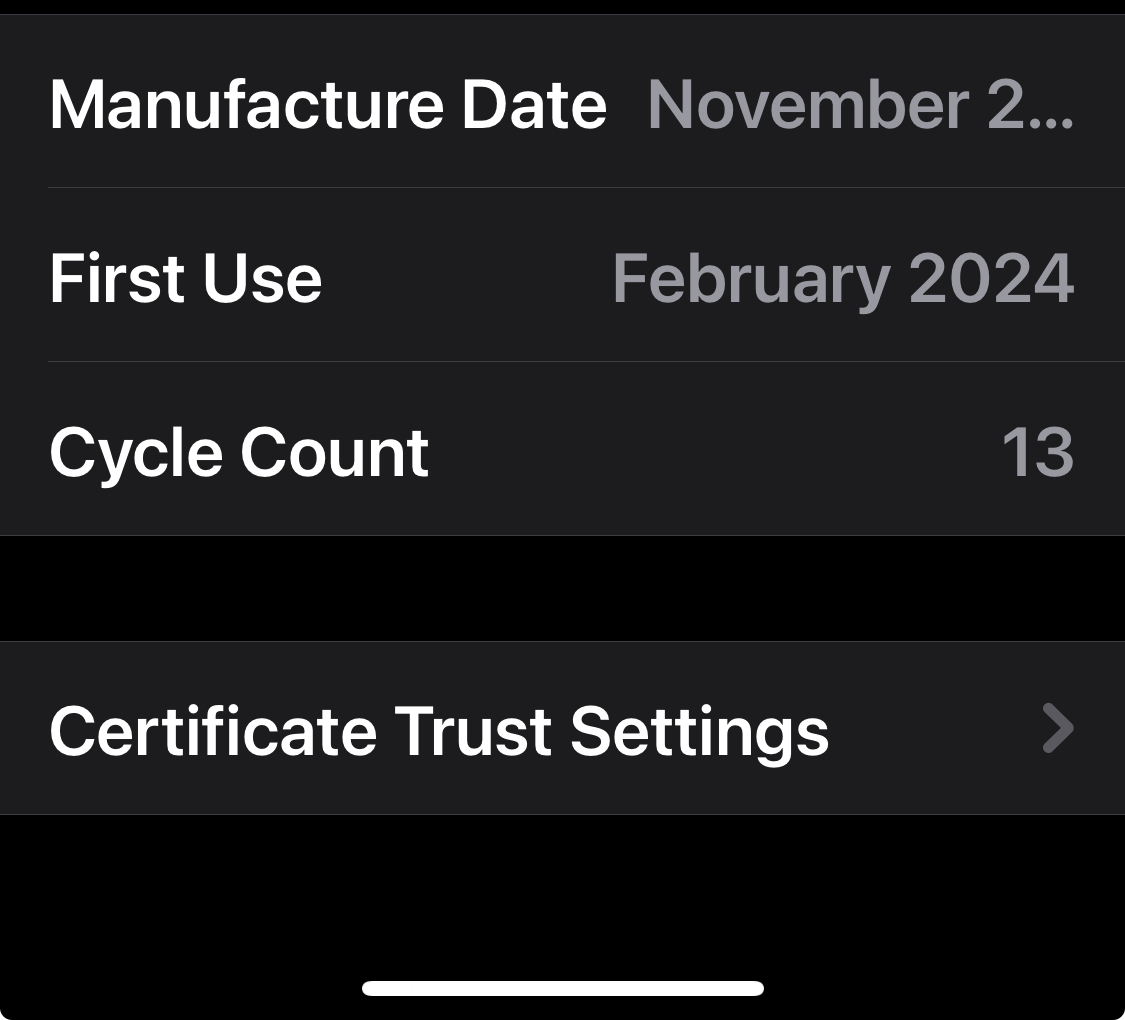1125x1020 pixels.
Task: Click the home indicator bar
Action: [x=562, y=988]
